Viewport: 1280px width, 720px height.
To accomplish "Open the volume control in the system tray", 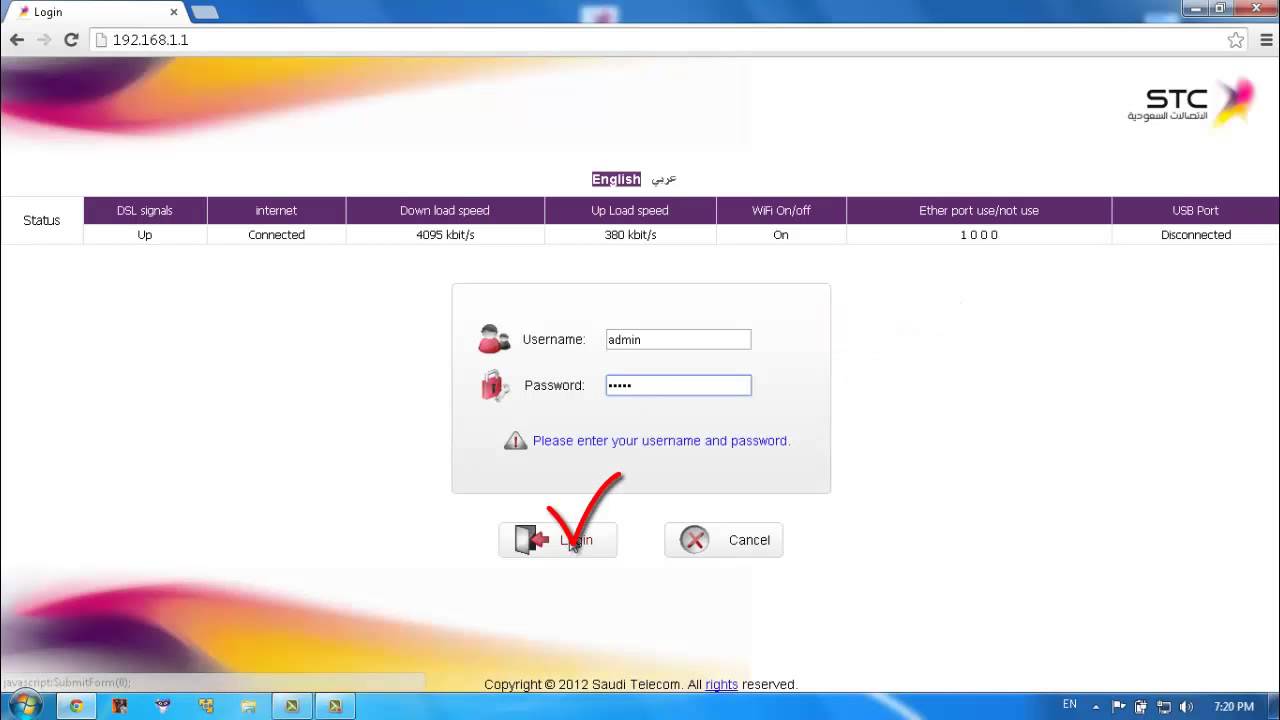I will click(1186, 705).
